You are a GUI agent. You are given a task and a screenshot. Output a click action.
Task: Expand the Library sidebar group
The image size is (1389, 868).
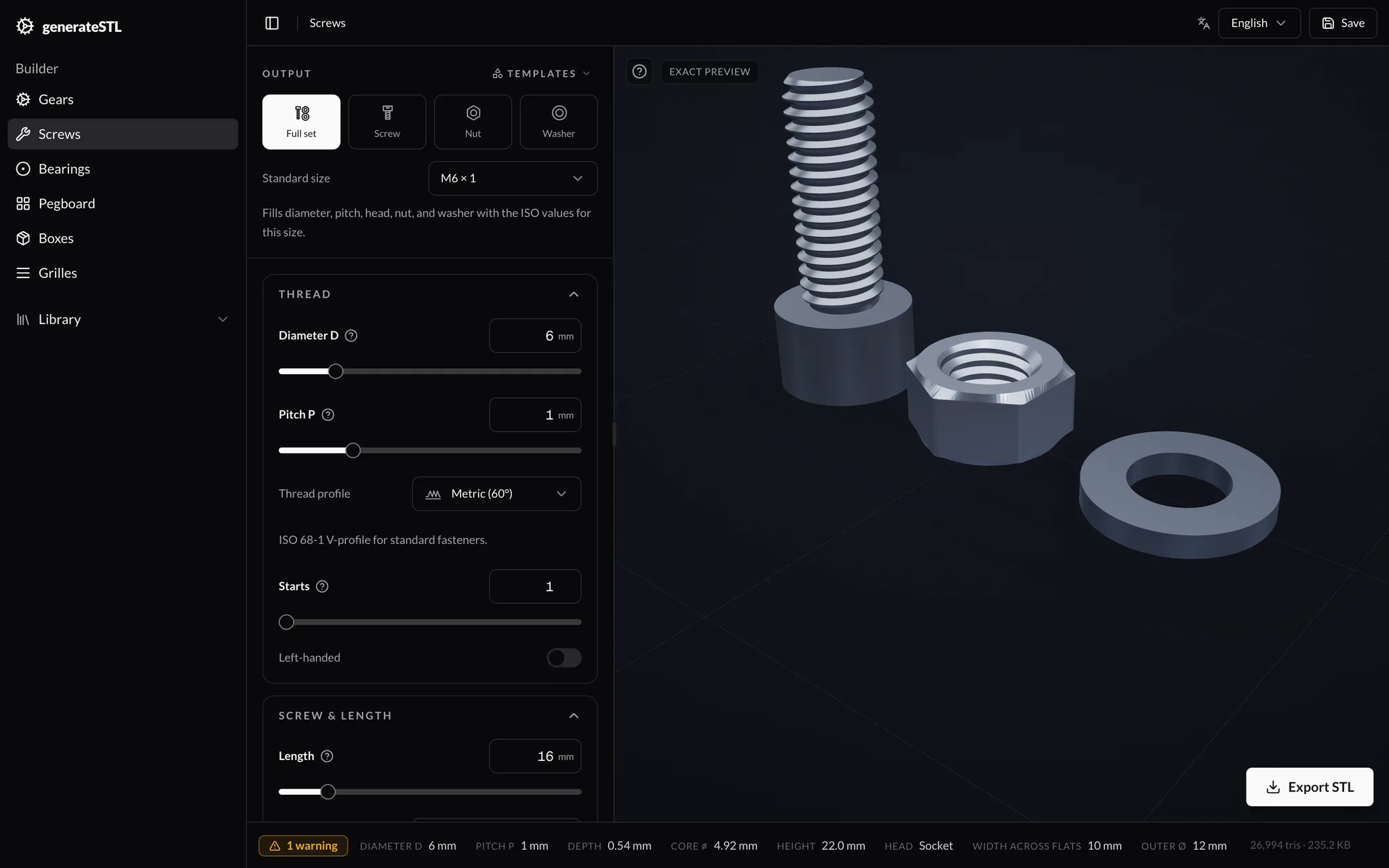123,319
